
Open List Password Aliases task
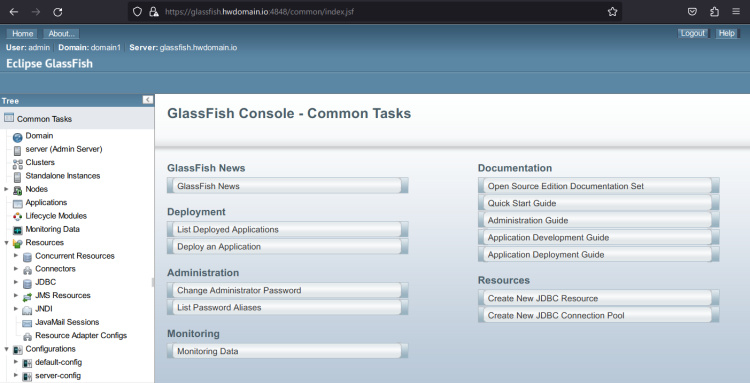tap(287, 307)
